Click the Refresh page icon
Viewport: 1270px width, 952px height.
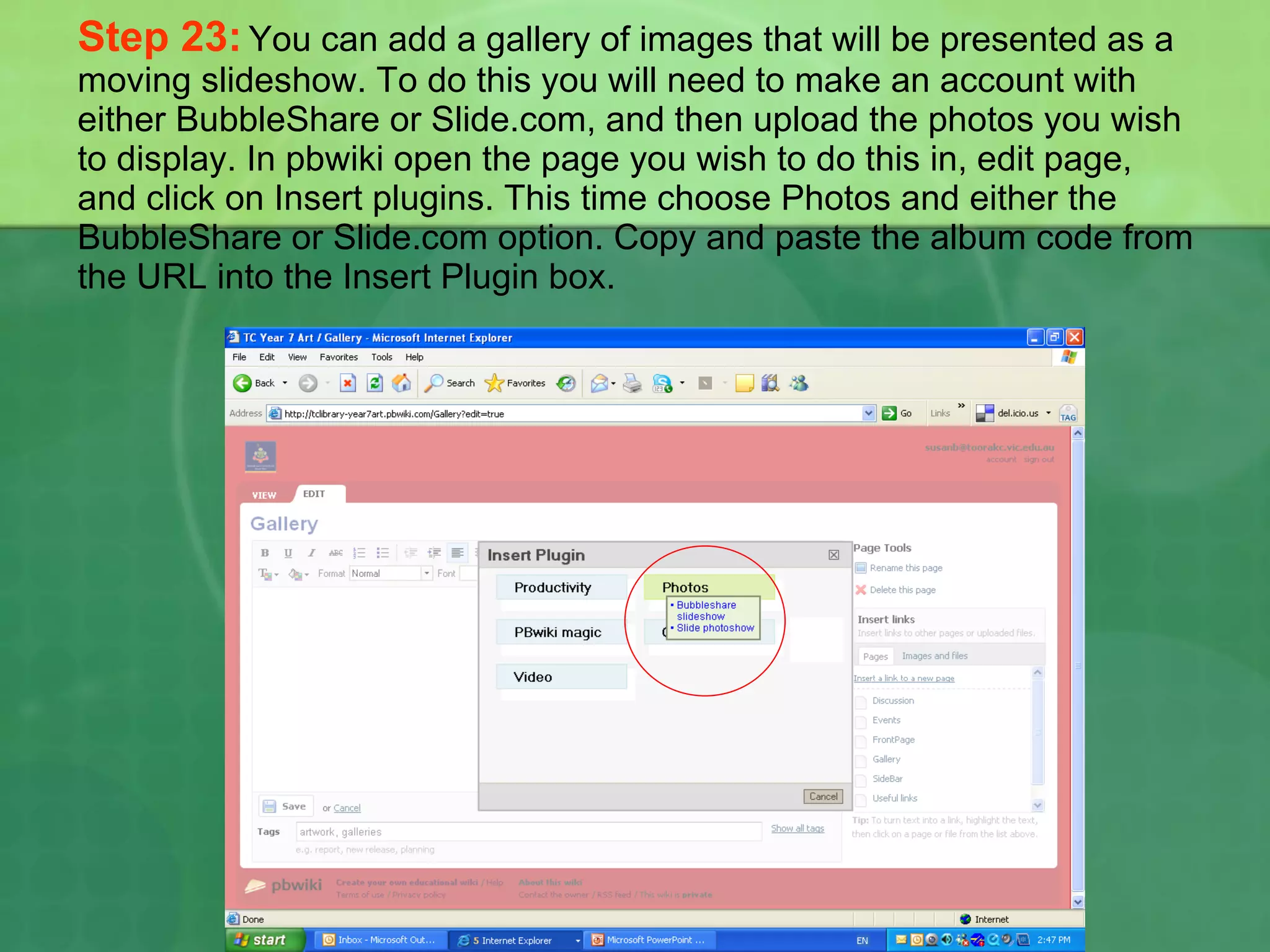[x=375, y=383]
